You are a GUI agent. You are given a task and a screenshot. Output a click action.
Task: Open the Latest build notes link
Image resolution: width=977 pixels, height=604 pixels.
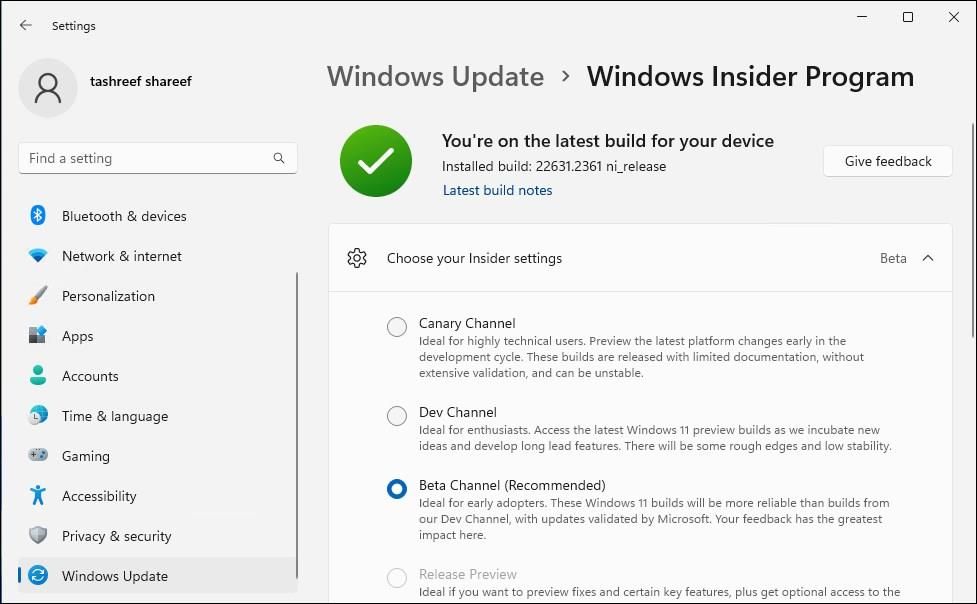coord(497,190)
